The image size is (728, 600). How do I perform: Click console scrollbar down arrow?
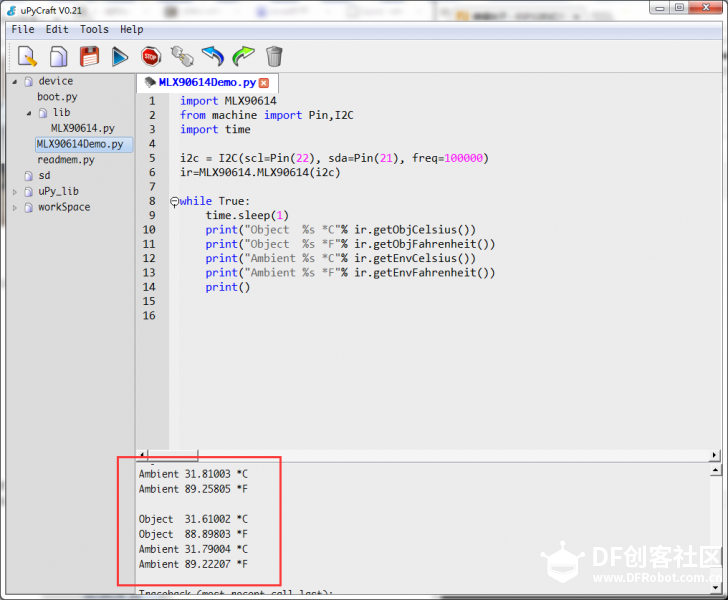tap(715, 587)
